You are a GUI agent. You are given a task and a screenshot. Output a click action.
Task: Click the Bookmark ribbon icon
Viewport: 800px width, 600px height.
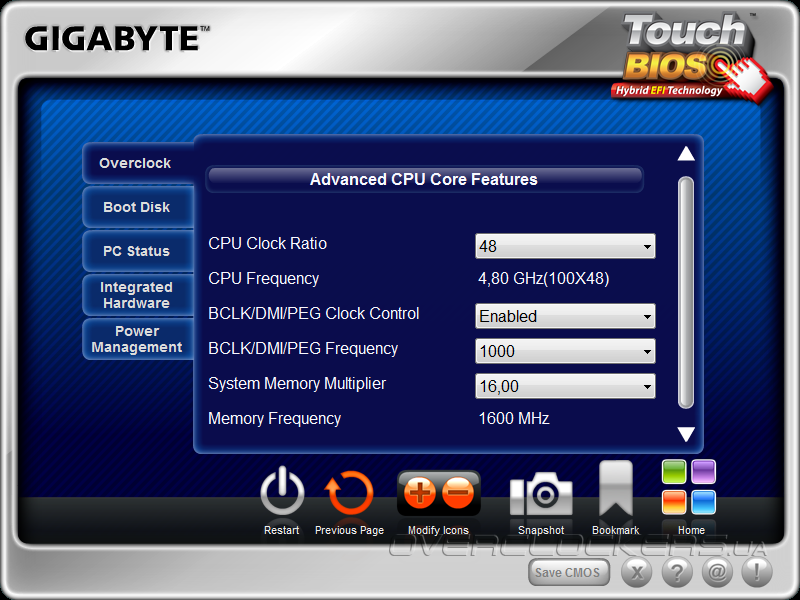(615, 489)
